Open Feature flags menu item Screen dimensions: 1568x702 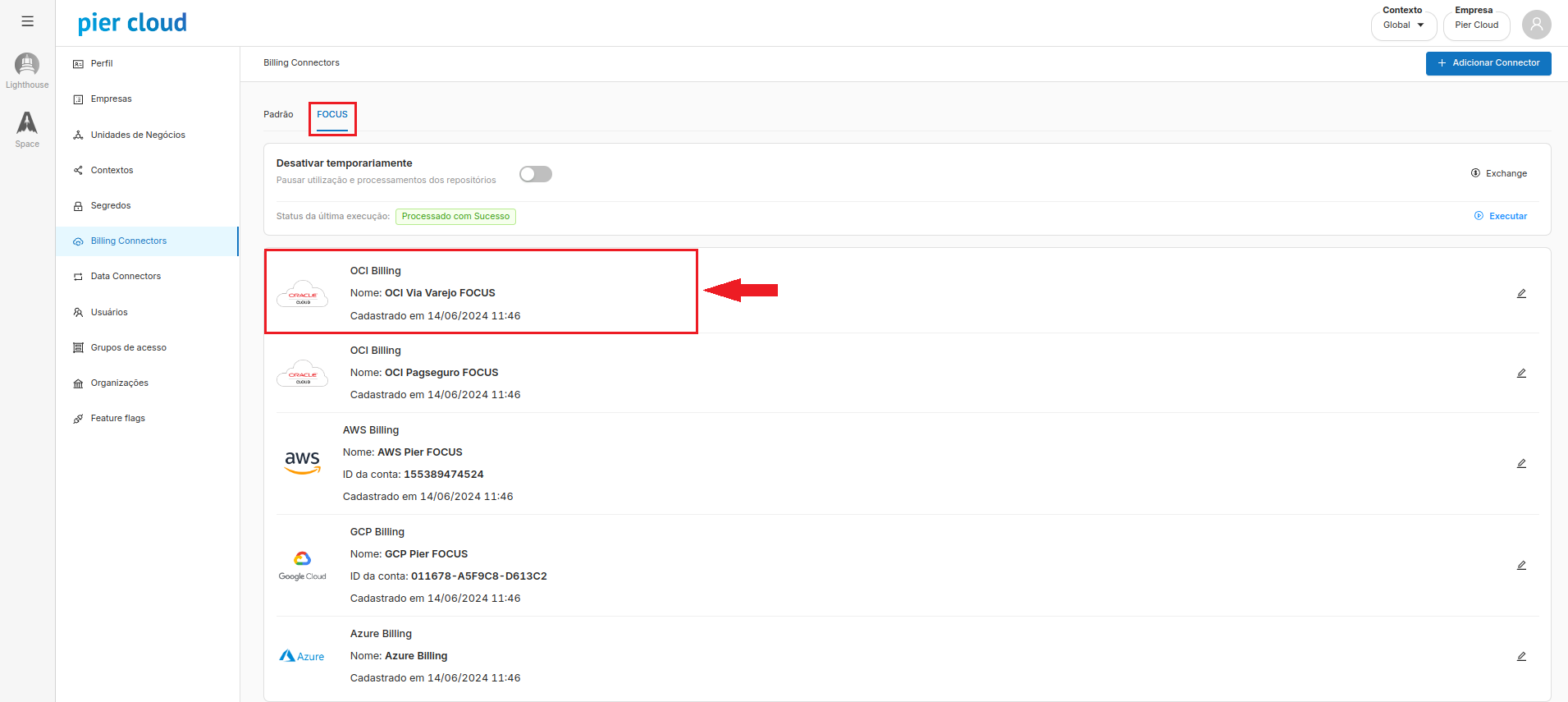(117, 419)
